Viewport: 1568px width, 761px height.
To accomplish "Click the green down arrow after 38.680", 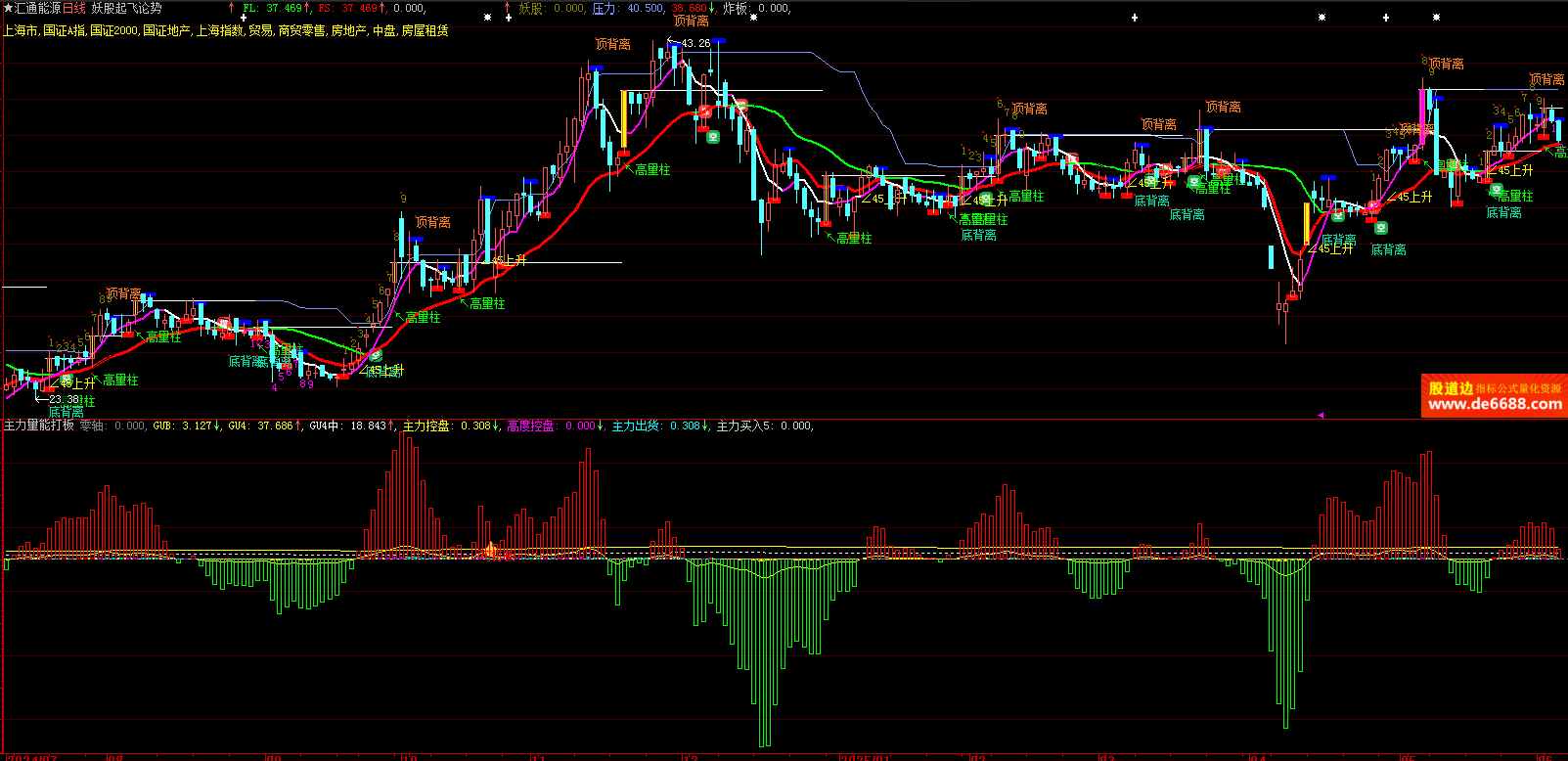I will (712, 8).
